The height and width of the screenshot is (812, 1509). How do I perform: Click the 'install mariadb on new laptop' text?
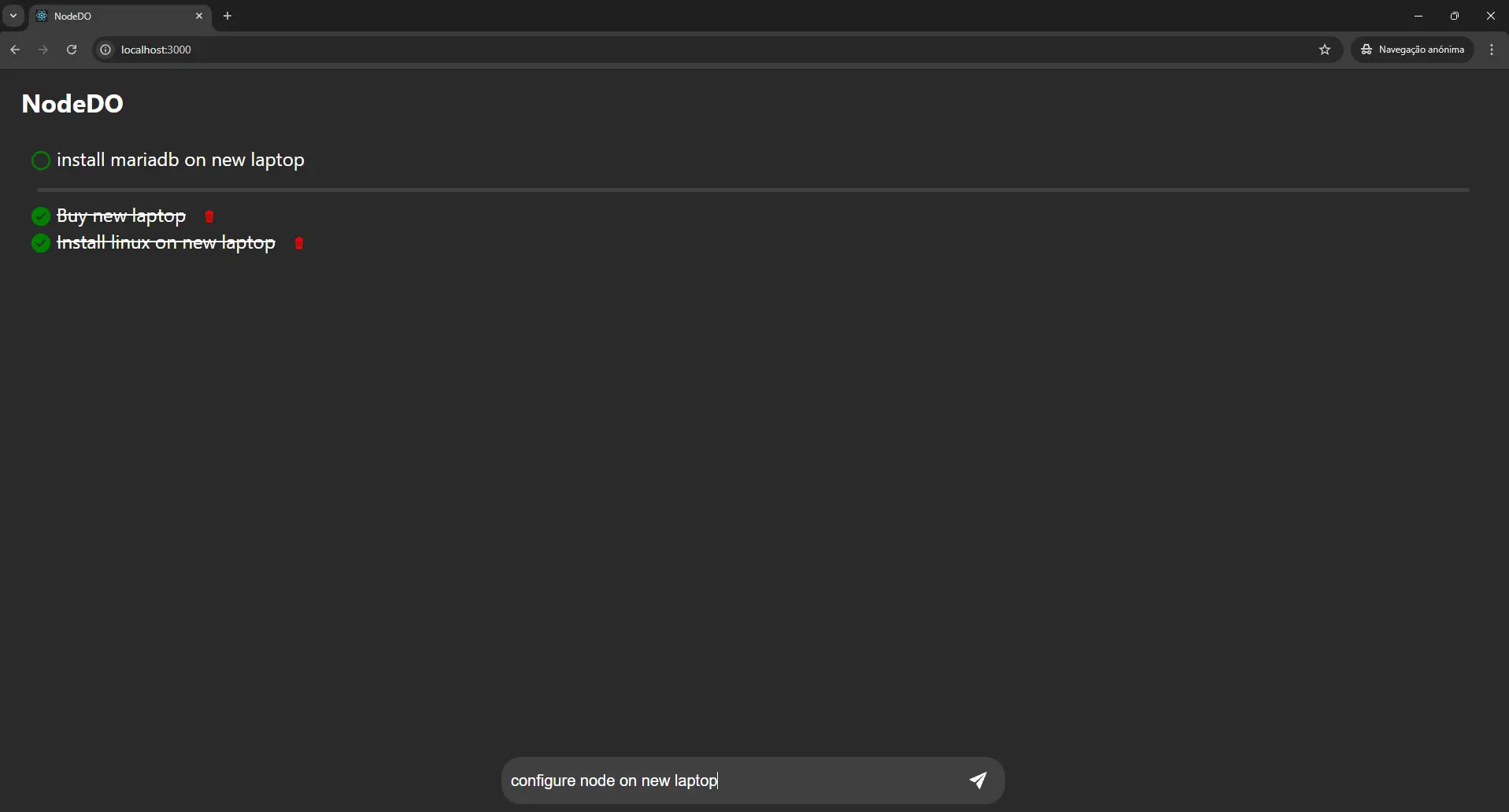tap(181, 161)
